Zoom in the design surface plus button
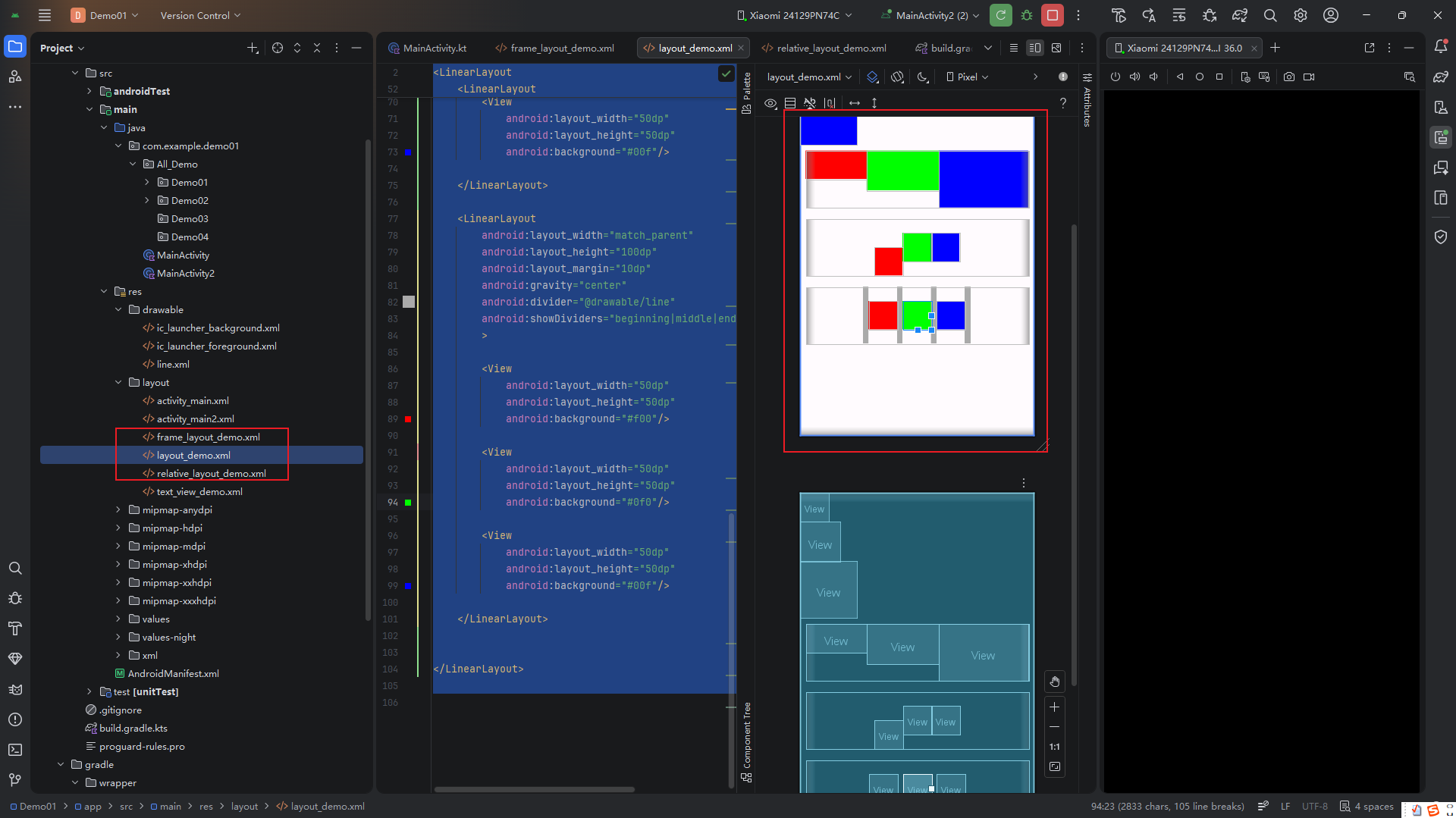Image resolution: width=1456 pixels, height=818 pixels. click(1055, 707)
